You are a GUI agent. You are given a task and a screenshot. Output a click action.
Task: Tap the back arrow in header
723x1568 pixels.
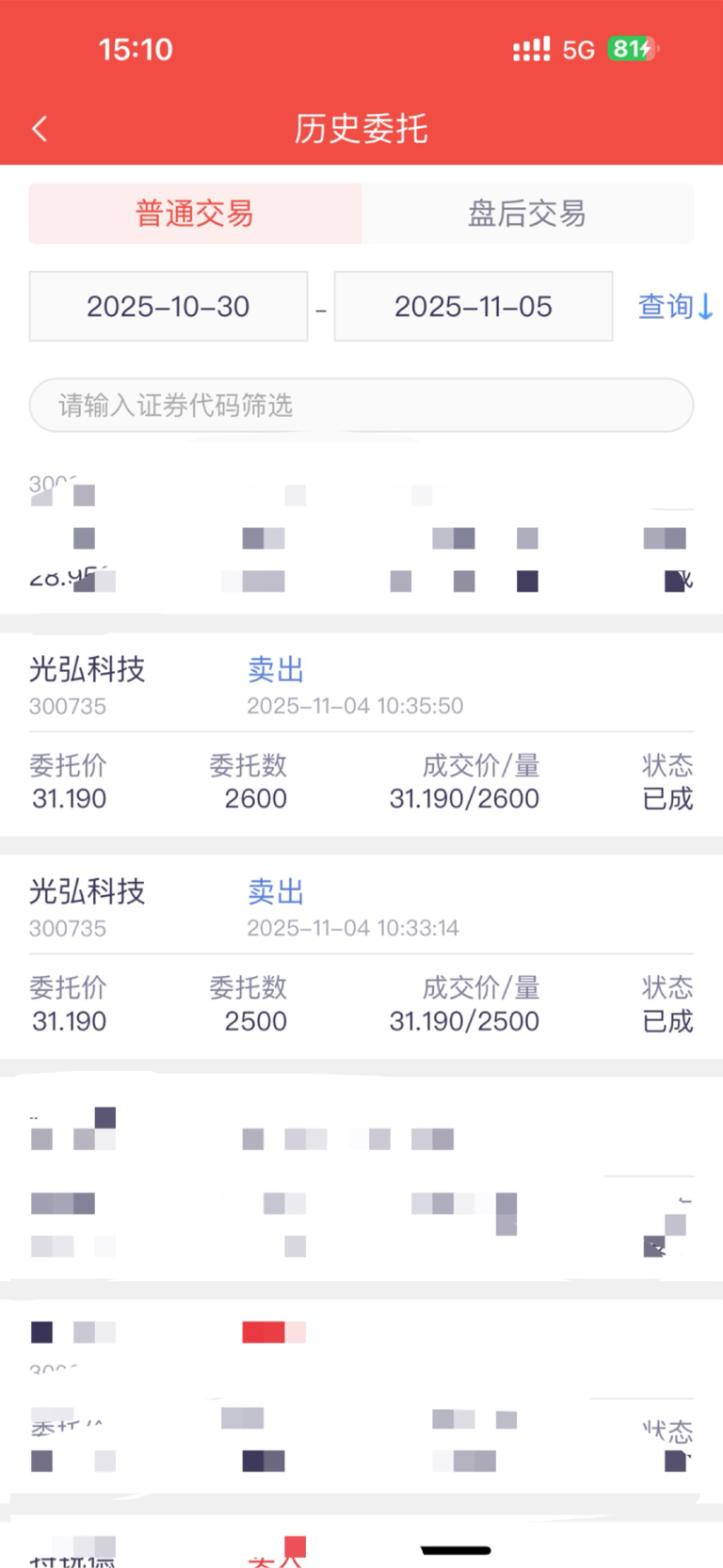pyautogui.click(x=40, y=129)
